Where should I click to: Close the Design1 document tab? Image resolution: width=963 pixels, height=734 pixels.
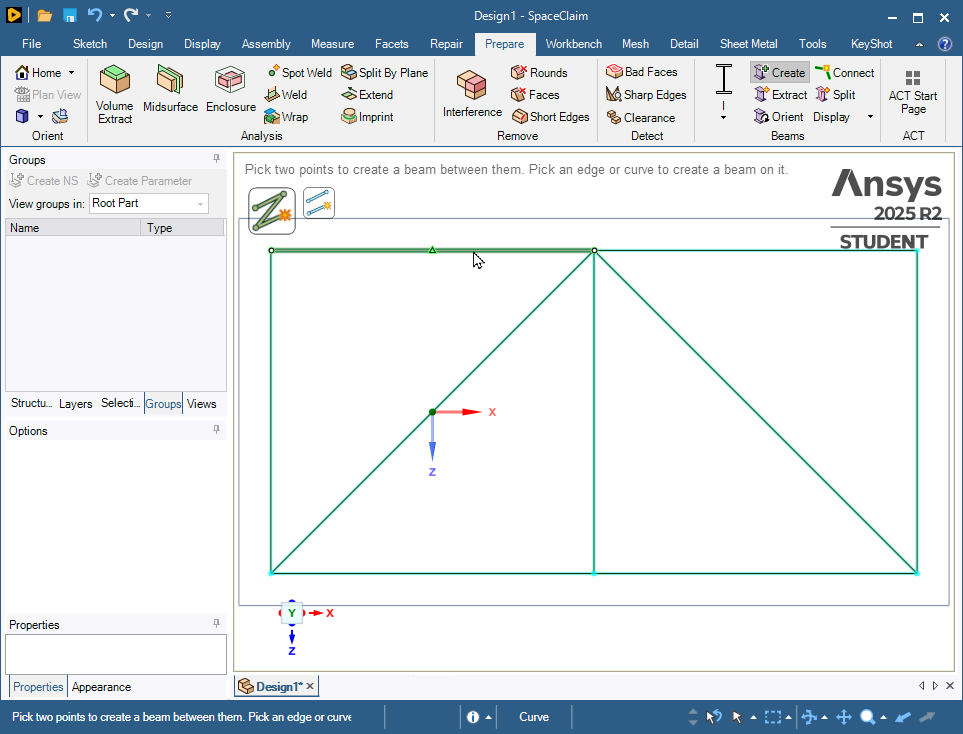point(310,686)
